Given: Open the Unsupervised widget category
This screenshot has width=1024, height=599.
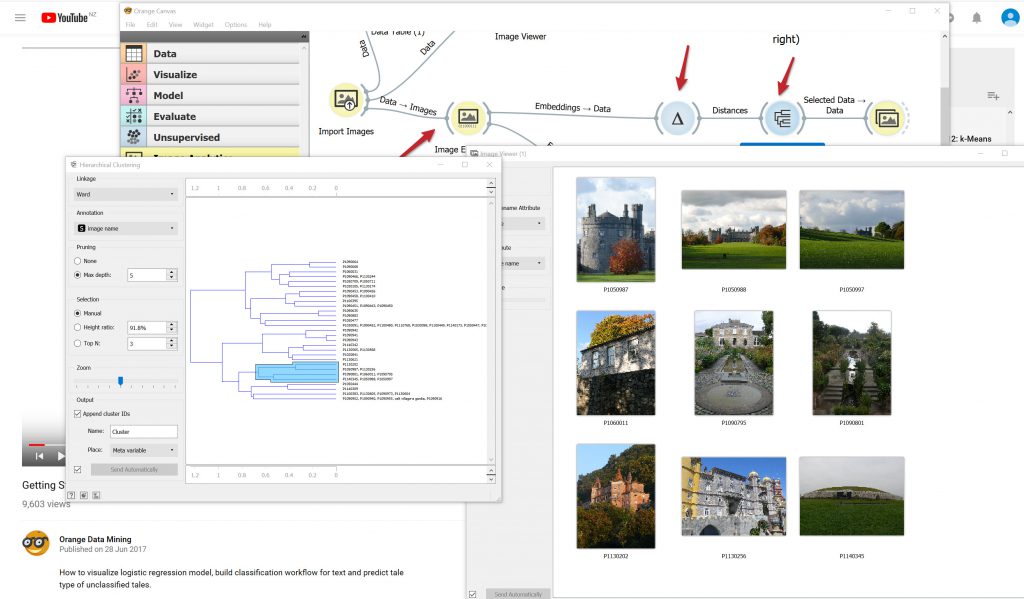Looking at the screenshot, I should pos(186,137).
